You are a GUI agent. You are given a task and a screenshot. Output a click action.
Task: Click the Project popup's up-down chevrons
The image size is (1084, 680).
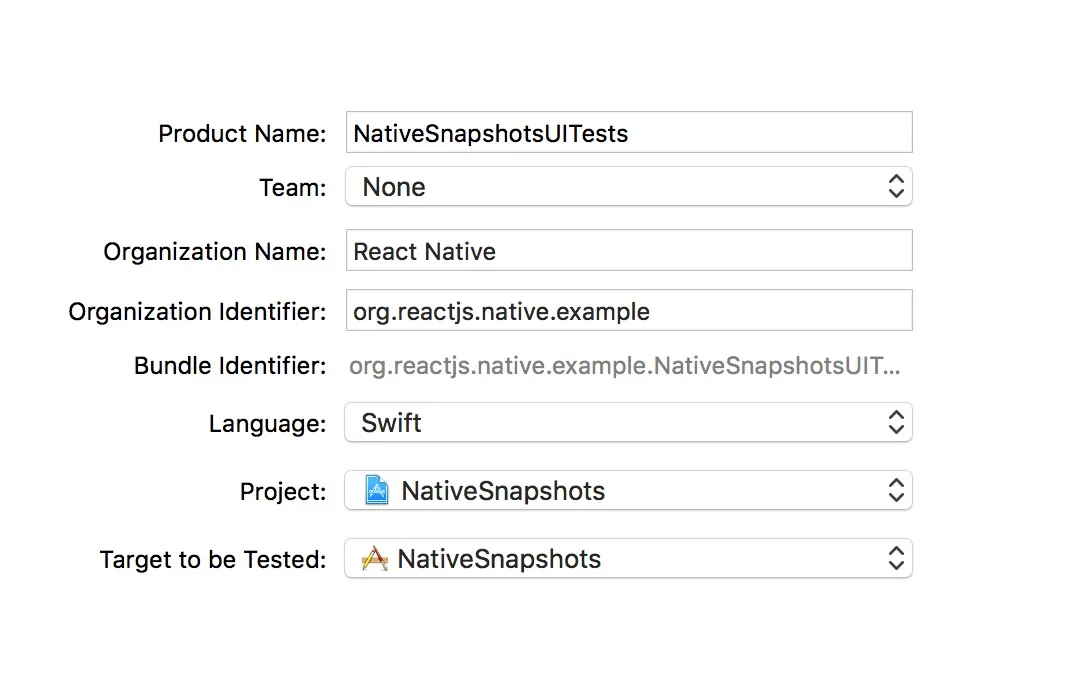tap(896, 491)
